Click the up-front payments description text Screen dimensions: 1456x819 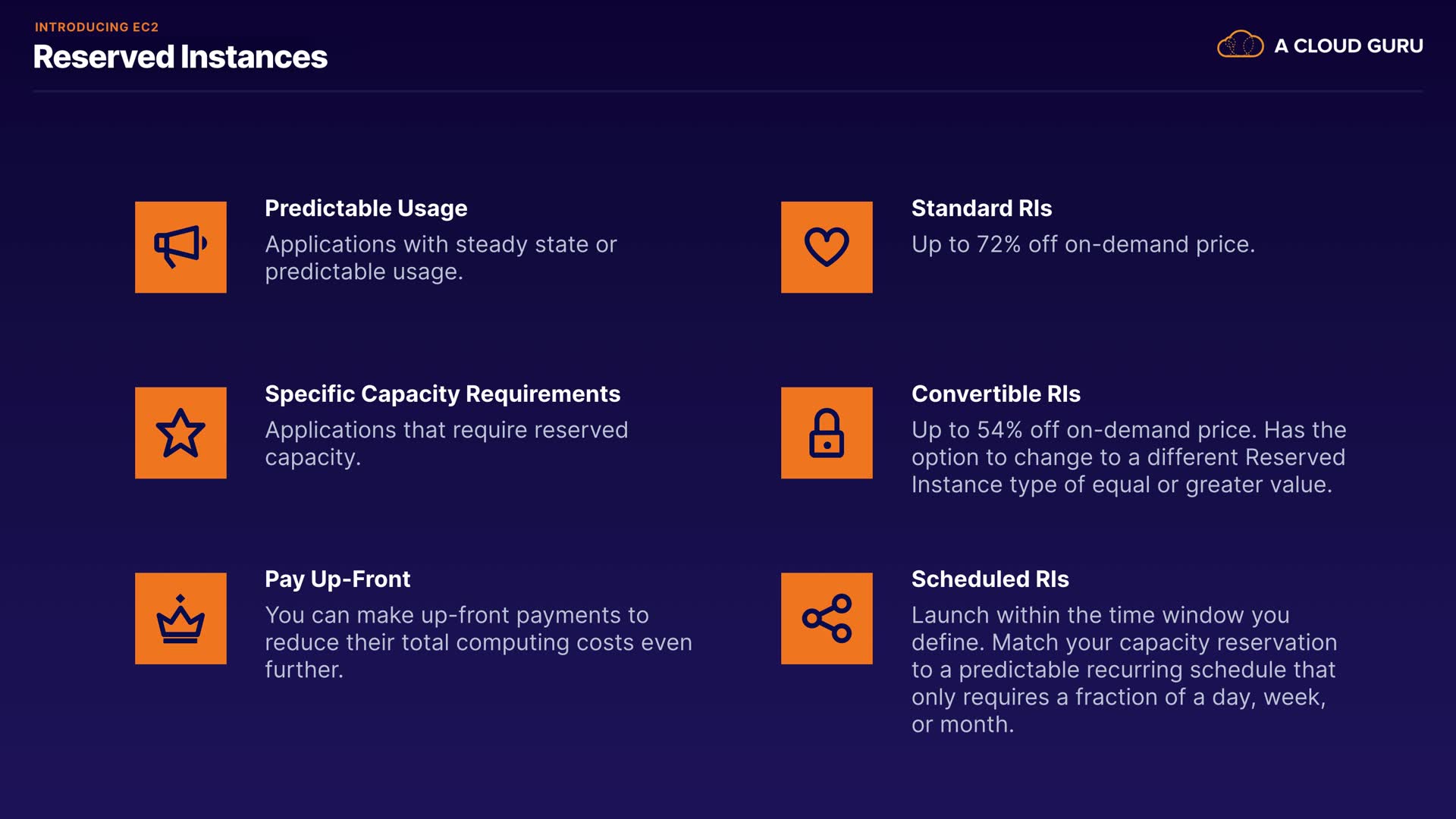[478, 642]
